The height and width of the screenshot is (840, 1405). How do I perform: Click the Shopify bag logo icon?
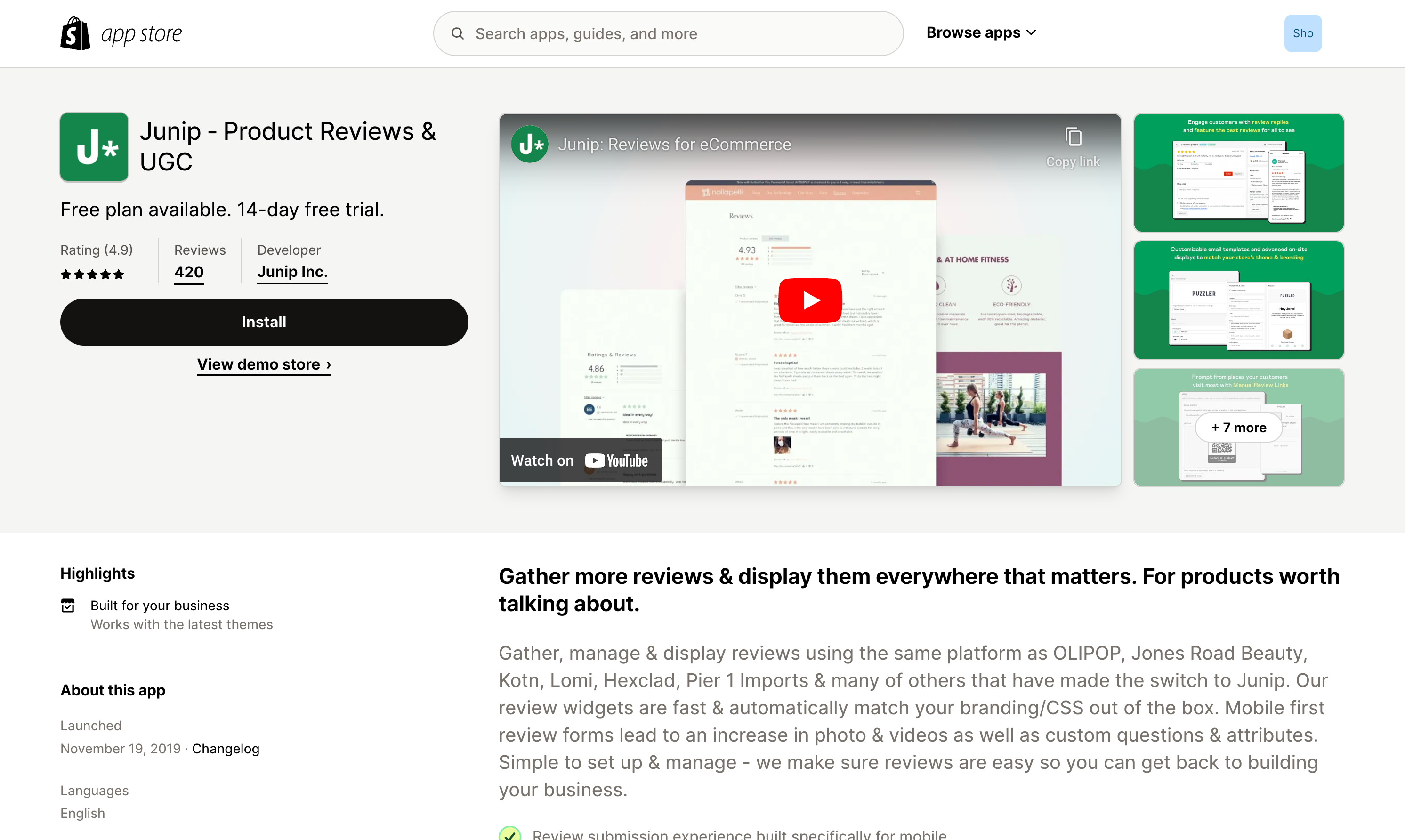(75, 33)
